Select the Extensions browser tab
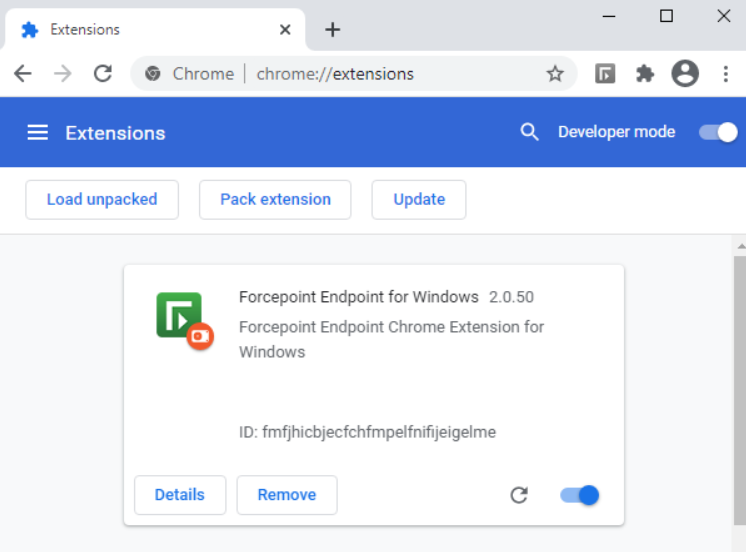 150,30
